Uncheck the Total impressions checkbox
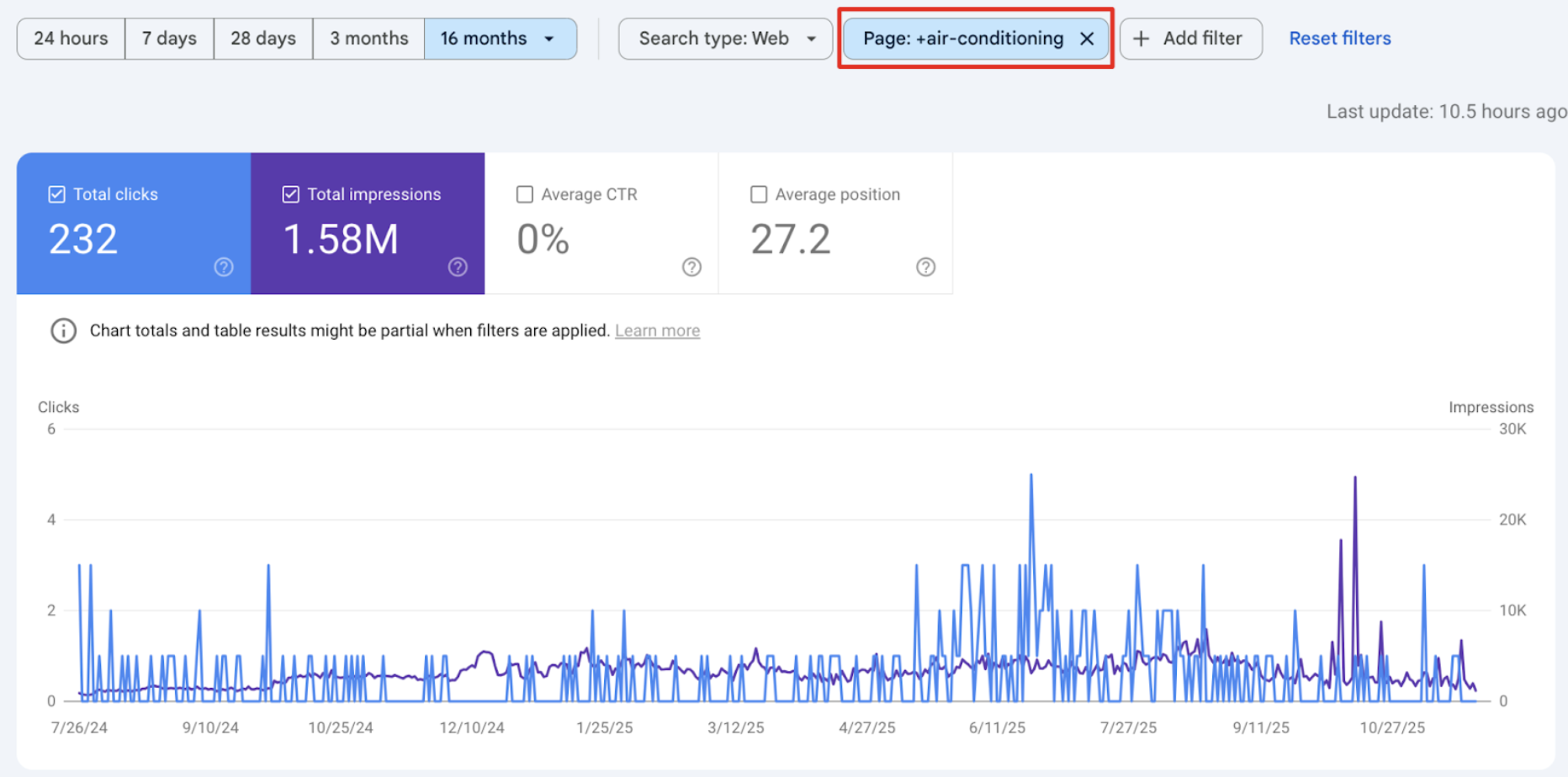The width and height of the screenshot is (1568, 777). [x=290, y=194]
